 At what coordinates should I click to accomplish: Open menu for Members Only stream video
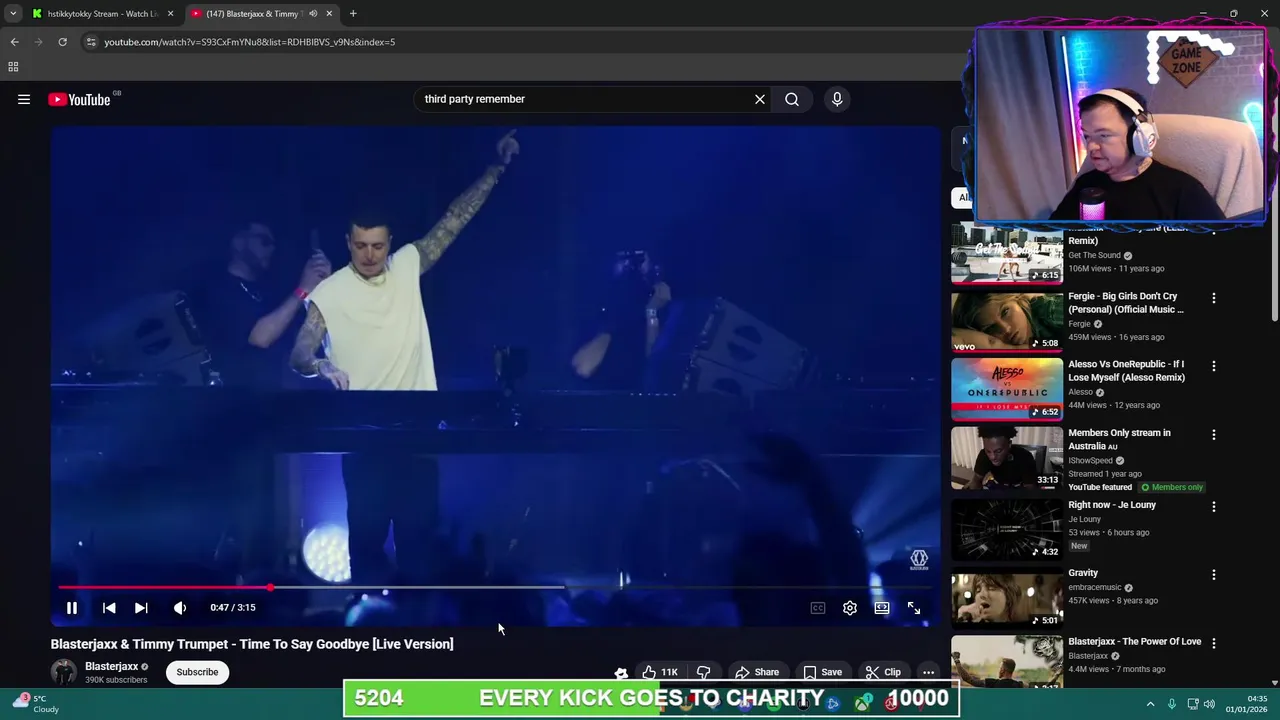tap(1214, 435)
